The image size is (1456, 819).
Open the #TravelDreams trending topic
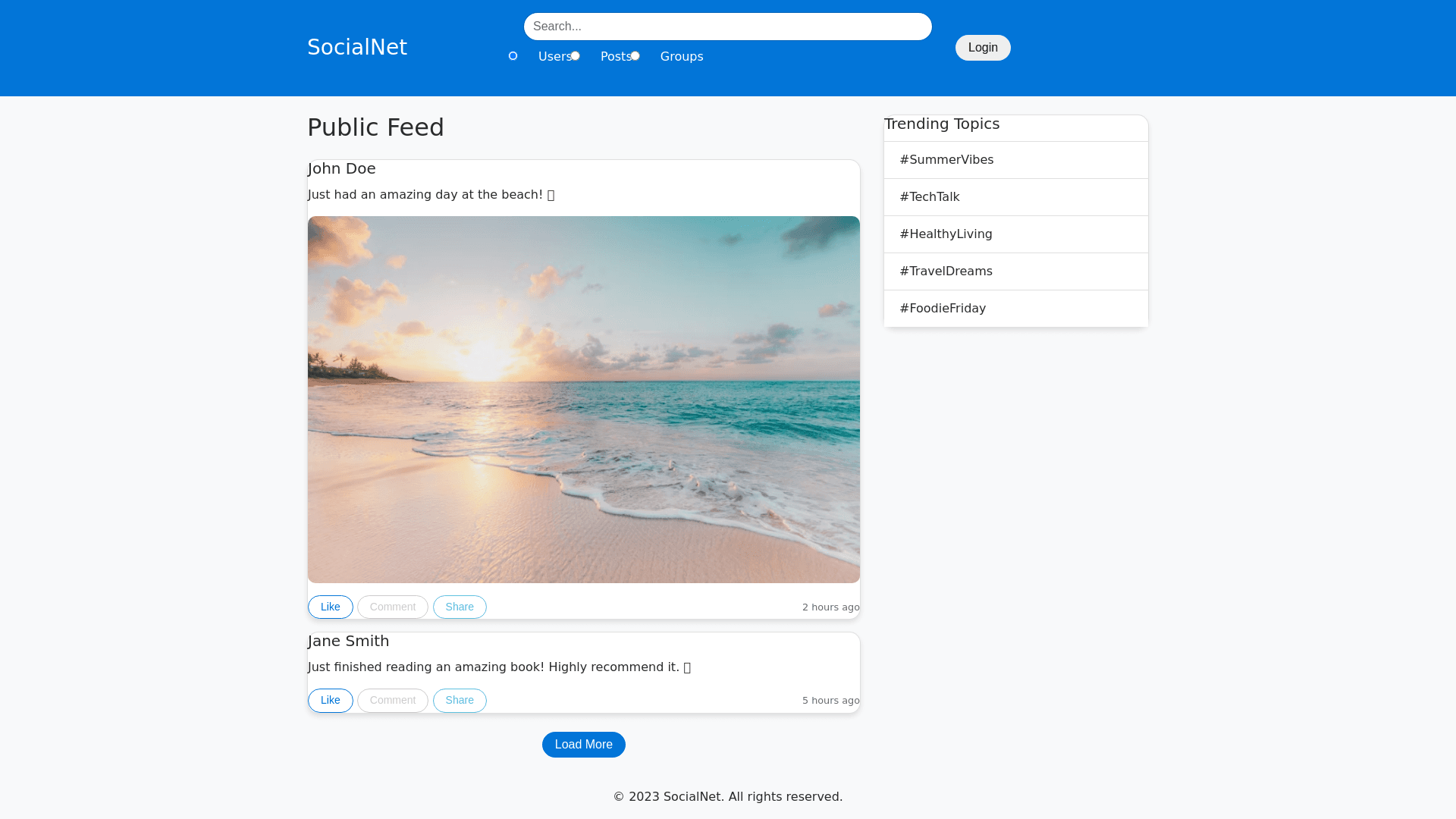click(x=946, y=271)
